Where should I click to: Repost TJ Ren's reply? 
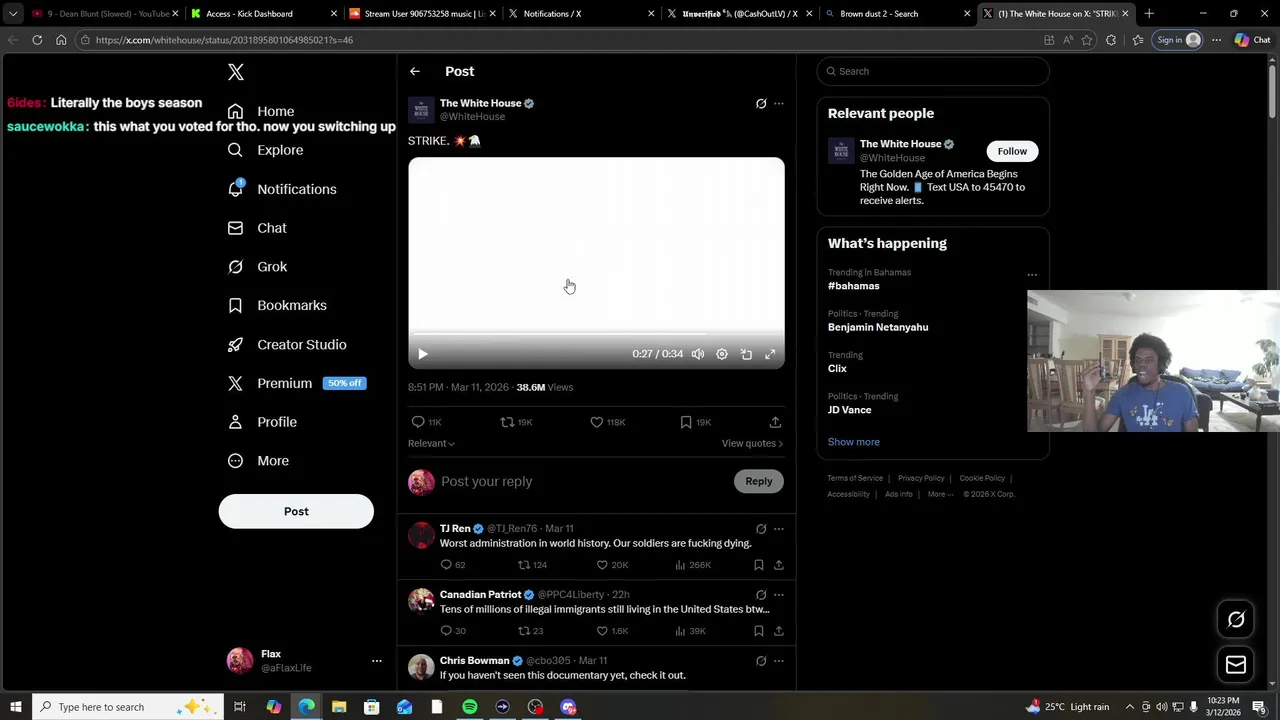pyautogui.click(x=532, y=565)
